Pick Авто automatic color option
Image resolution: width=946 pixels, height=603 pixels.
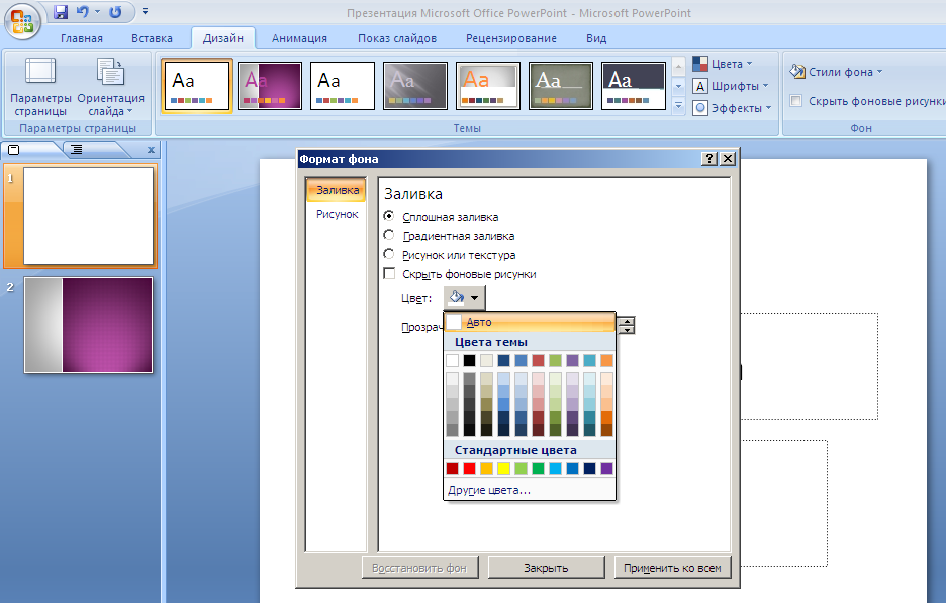(x=530, y=322)
